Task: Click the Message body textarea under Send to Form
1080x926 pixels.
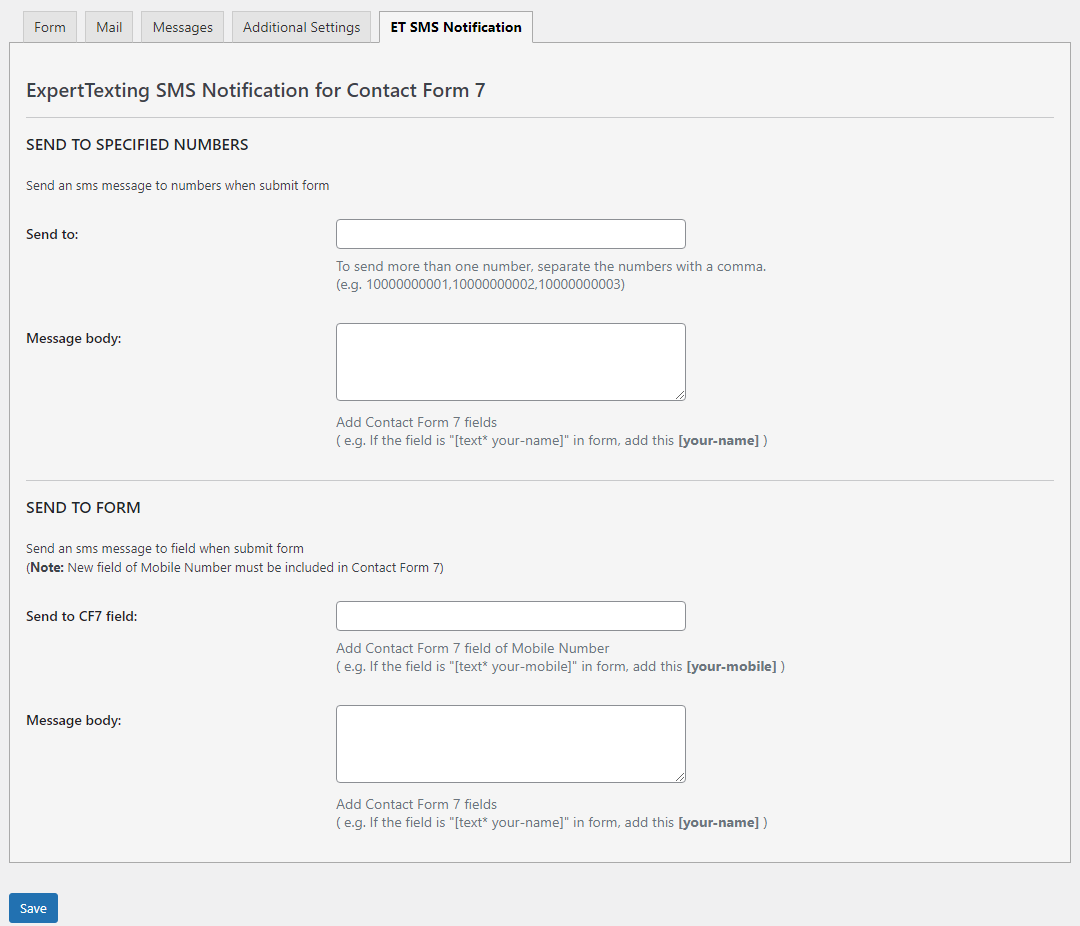Action: (510, 744)
